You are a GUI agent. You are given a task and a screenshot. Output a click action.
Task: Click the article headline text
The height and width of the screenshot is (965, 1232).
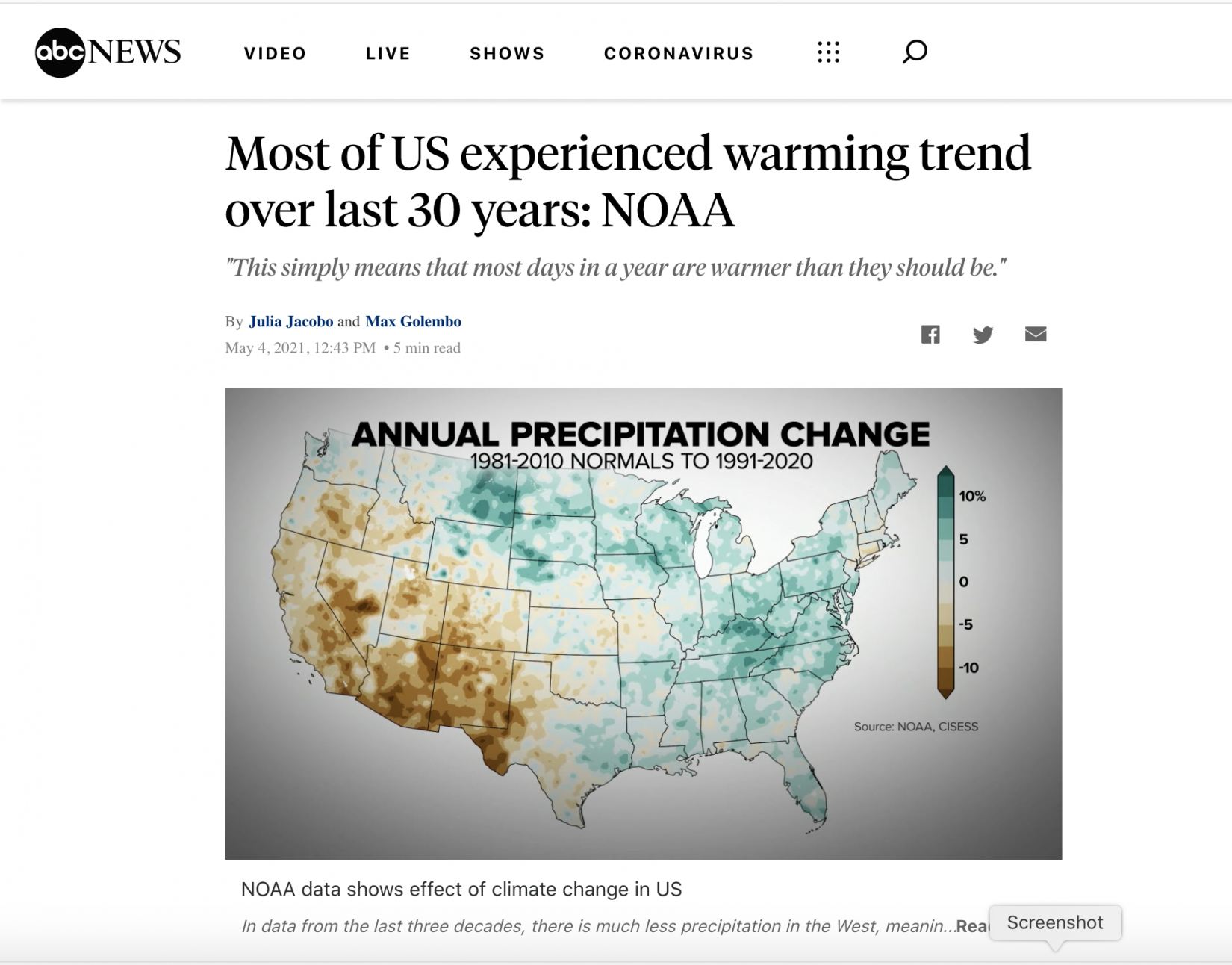click(628, 181)
